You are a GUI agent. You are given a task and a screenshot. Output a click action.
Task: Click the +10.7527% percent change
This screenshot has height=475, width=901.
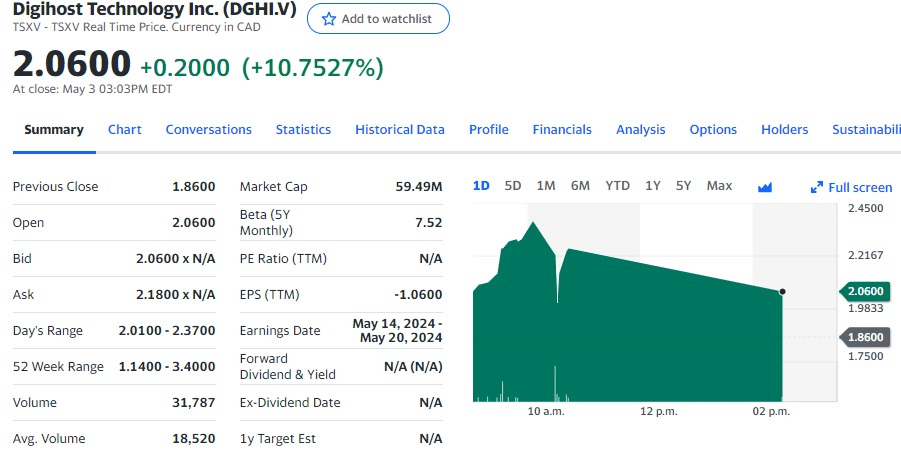pos(313,68)
